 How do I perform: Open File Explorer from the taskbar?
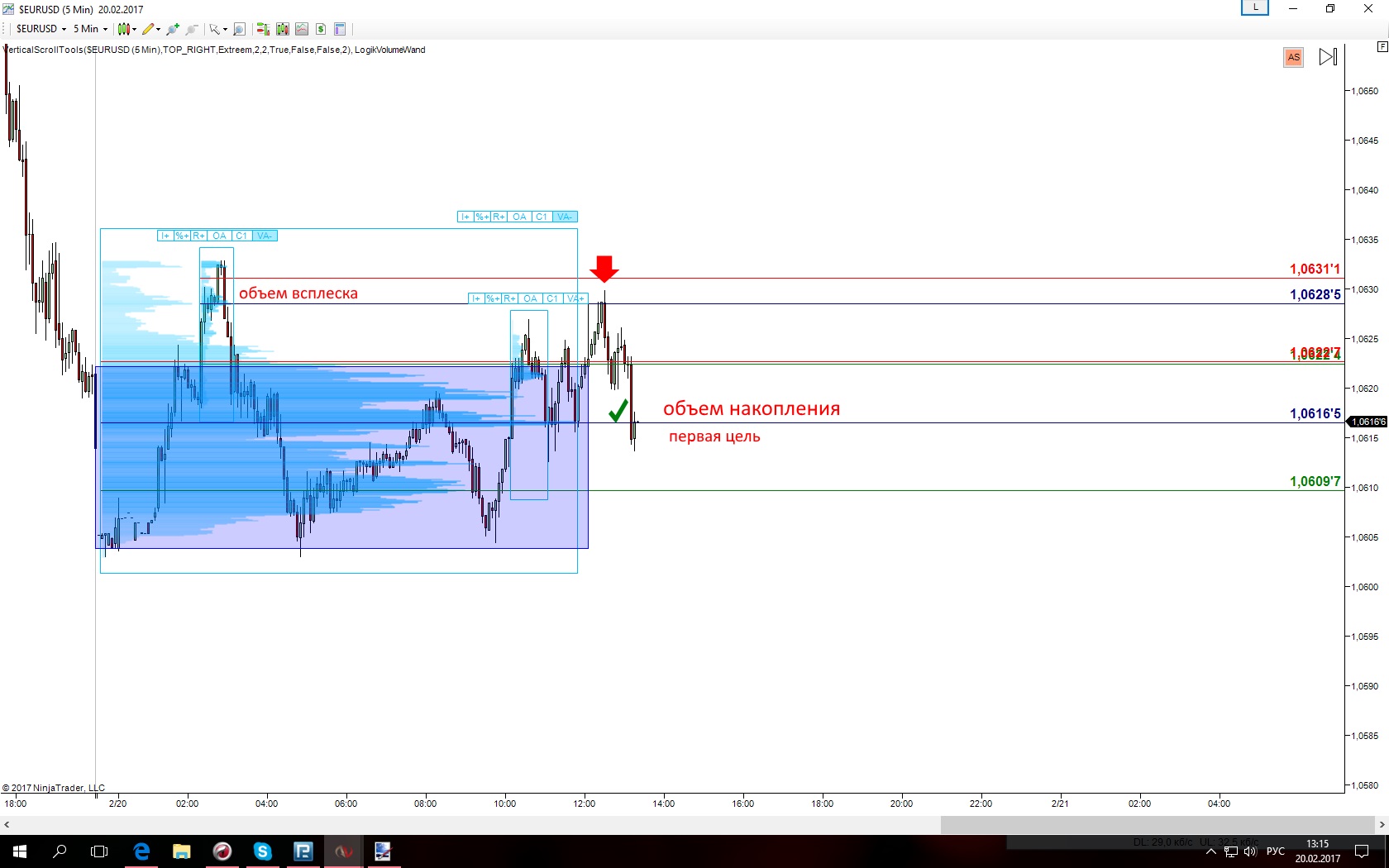coord(182,851)
